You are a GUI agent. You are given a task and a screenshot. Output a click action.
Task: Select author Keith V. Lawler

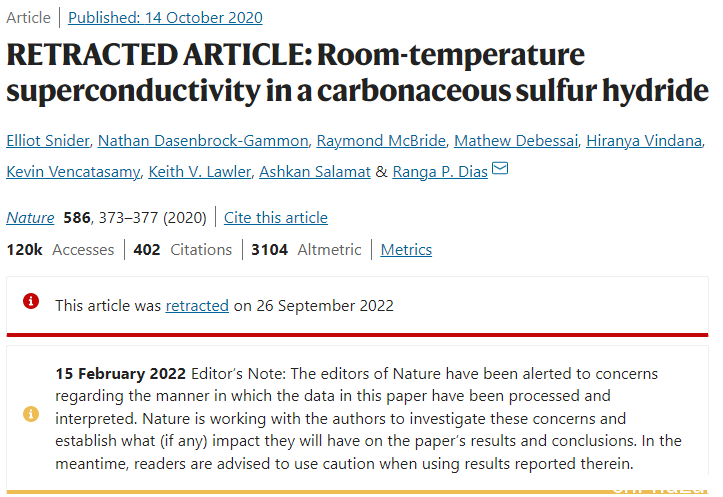coord(200,172)
